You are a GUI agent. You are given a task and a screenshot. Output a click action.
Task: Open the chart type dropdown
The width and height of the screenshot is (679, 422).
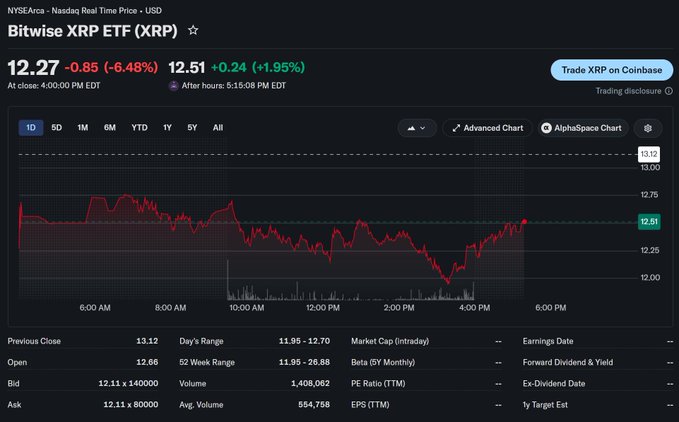417,128
